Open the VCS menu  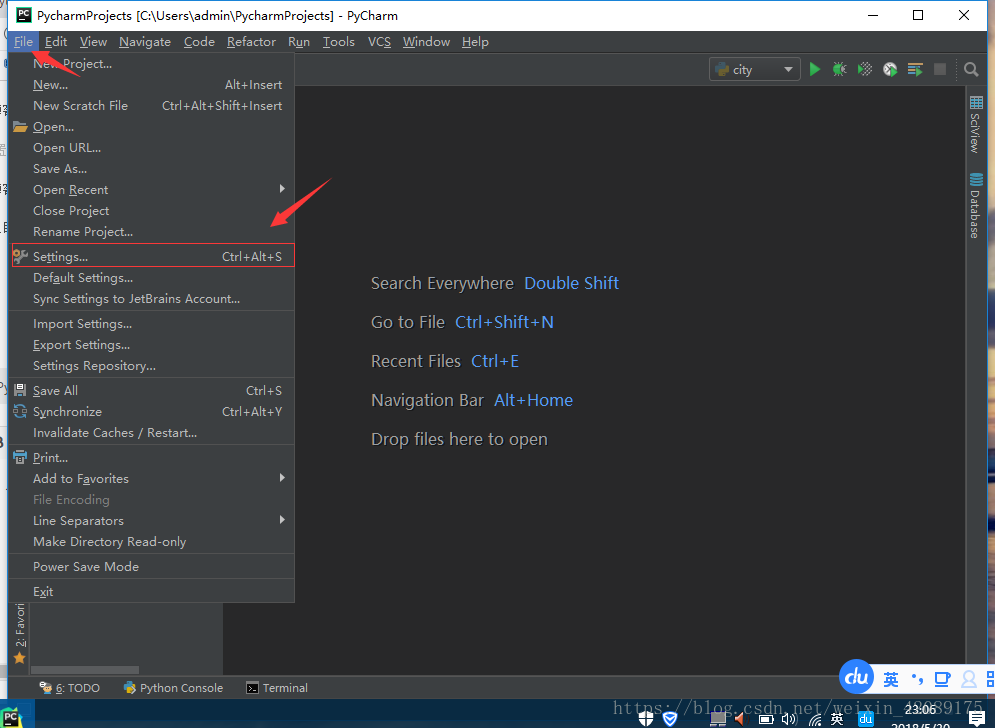pos(379,42)
